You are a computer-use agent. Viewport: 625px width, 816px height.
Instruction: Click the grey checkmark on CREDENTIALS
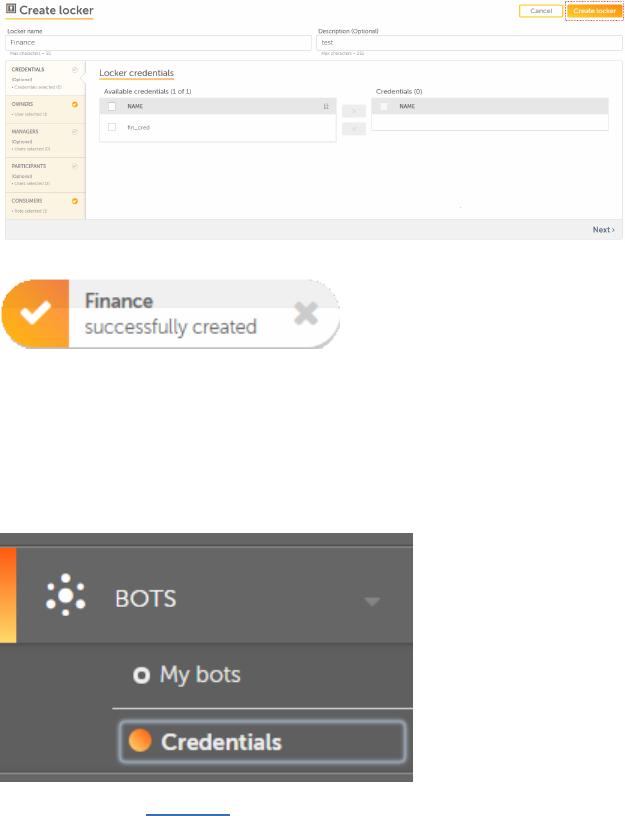pos(75,70)
